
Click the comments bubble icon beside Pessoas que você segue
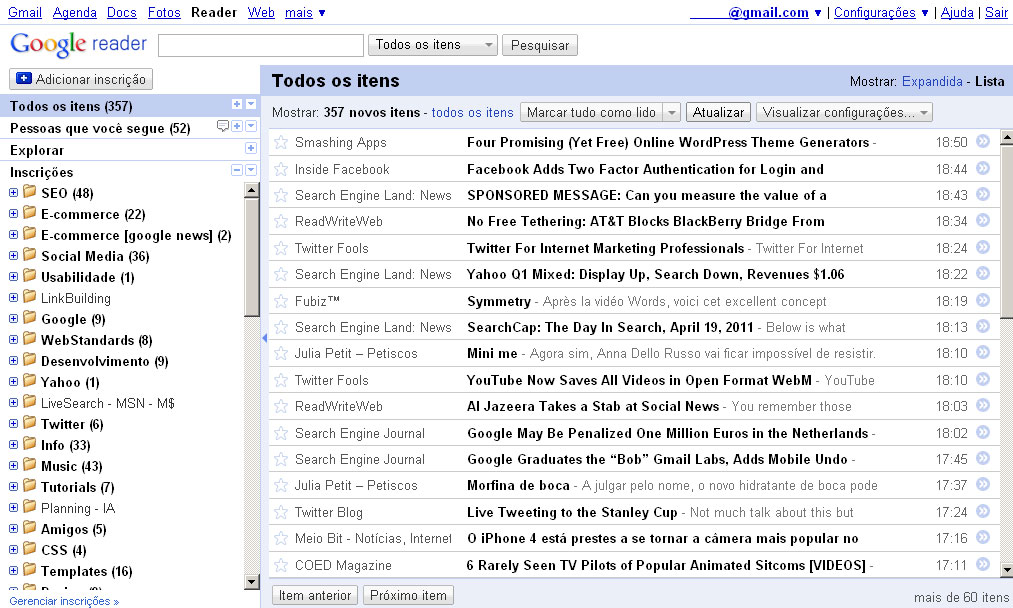(223, 127)
